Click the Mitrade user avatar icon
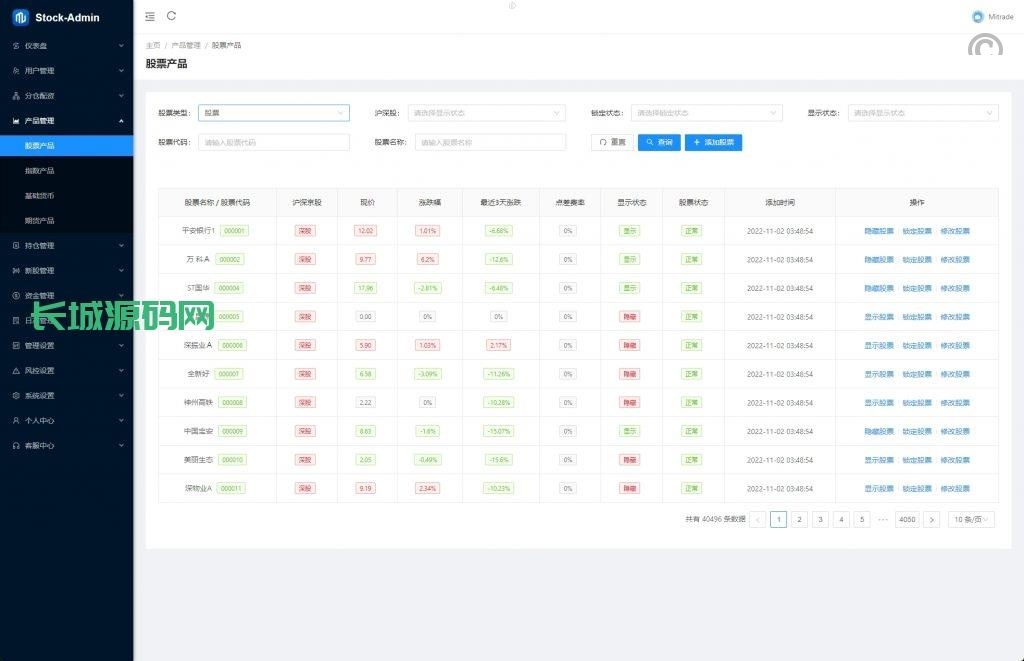This screenshot has width=1024, height=661. click(977, 17)
